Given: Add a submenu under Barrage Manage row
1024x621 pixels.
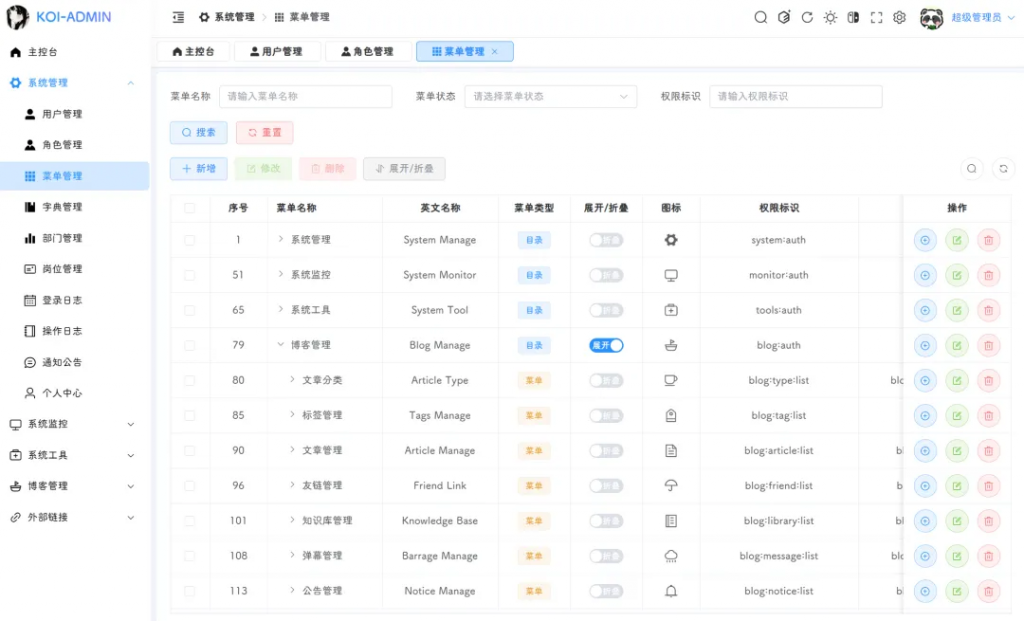Looking at the screenshot, I should (x=925, y=556).
